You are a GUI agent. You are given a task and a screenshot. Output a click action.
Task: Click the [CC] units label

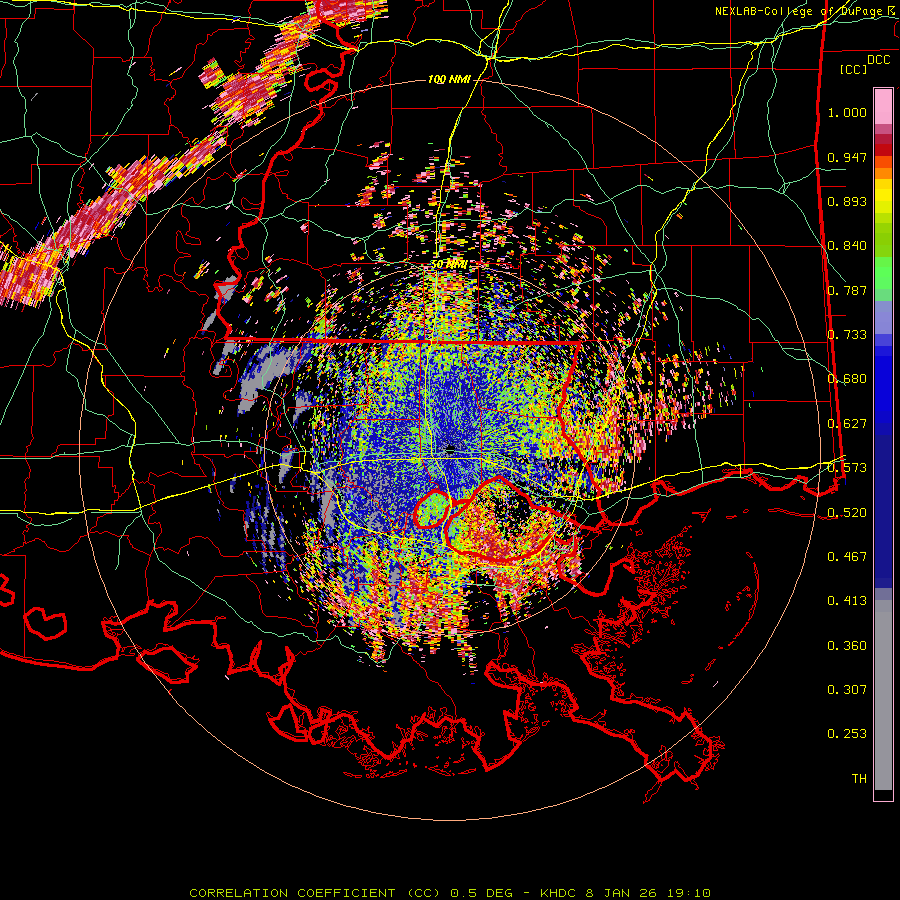click(854, 69)
